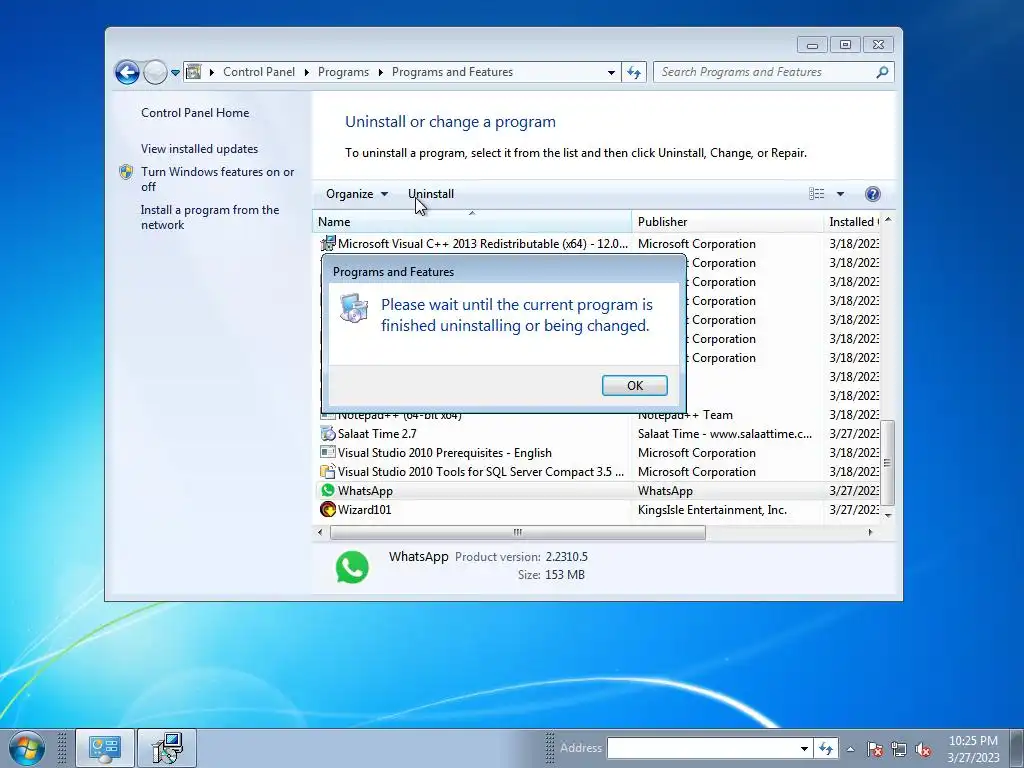Image resolution: width=1024 pixels, height=768 pixels.
Task: Expand arrow after Control Panel breadcrumb
Action: (306, 72)
